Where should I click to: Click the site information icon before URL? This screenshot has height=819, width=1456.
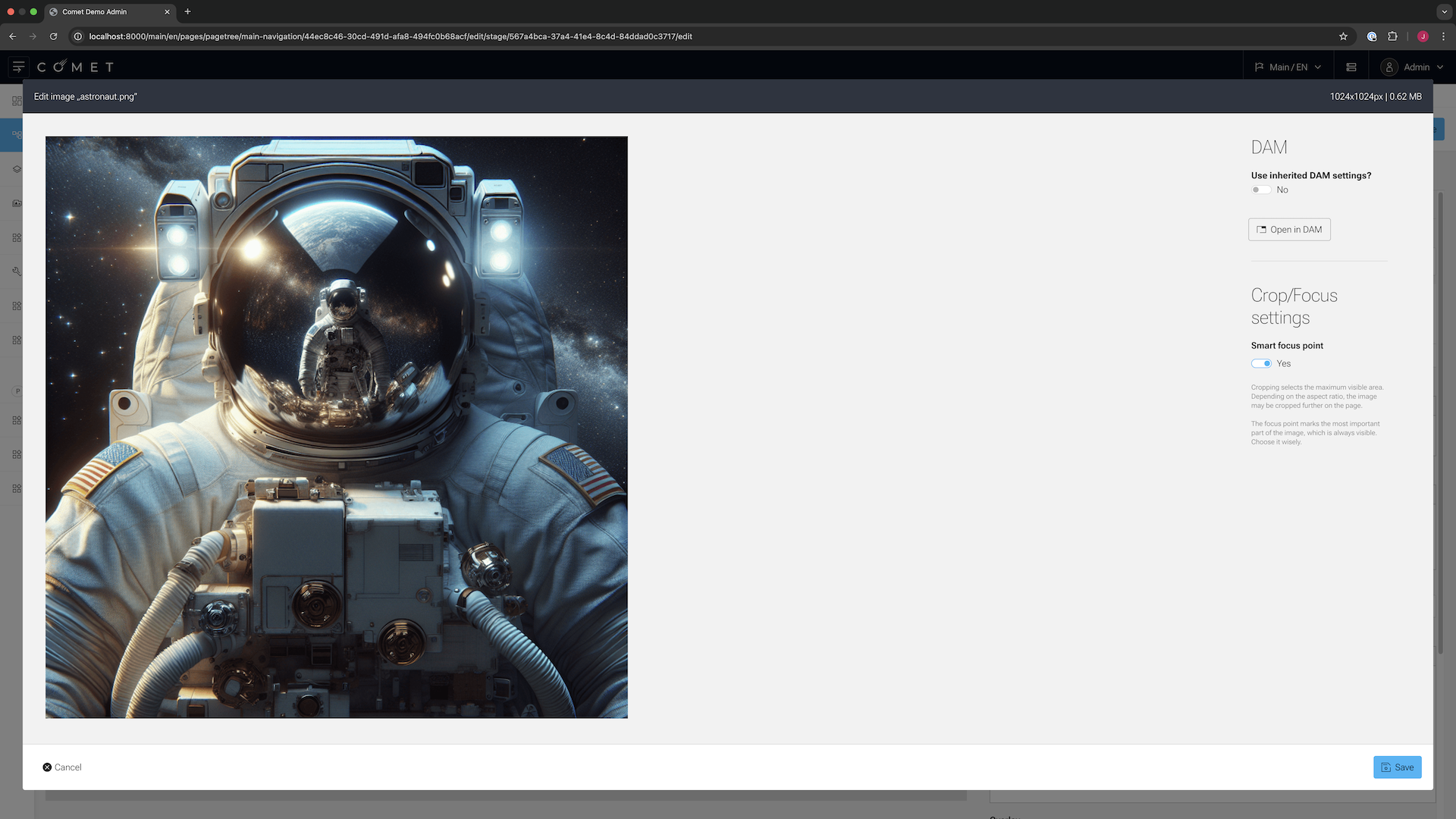click(77, 36)
